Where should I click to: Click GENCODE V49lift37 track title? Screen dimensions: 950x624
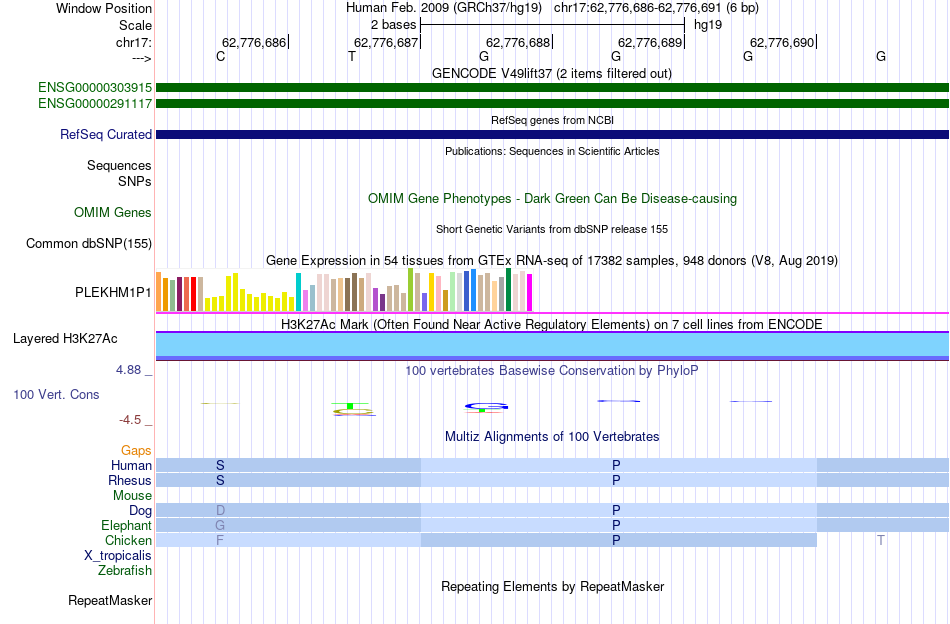[x=552, y=74]
